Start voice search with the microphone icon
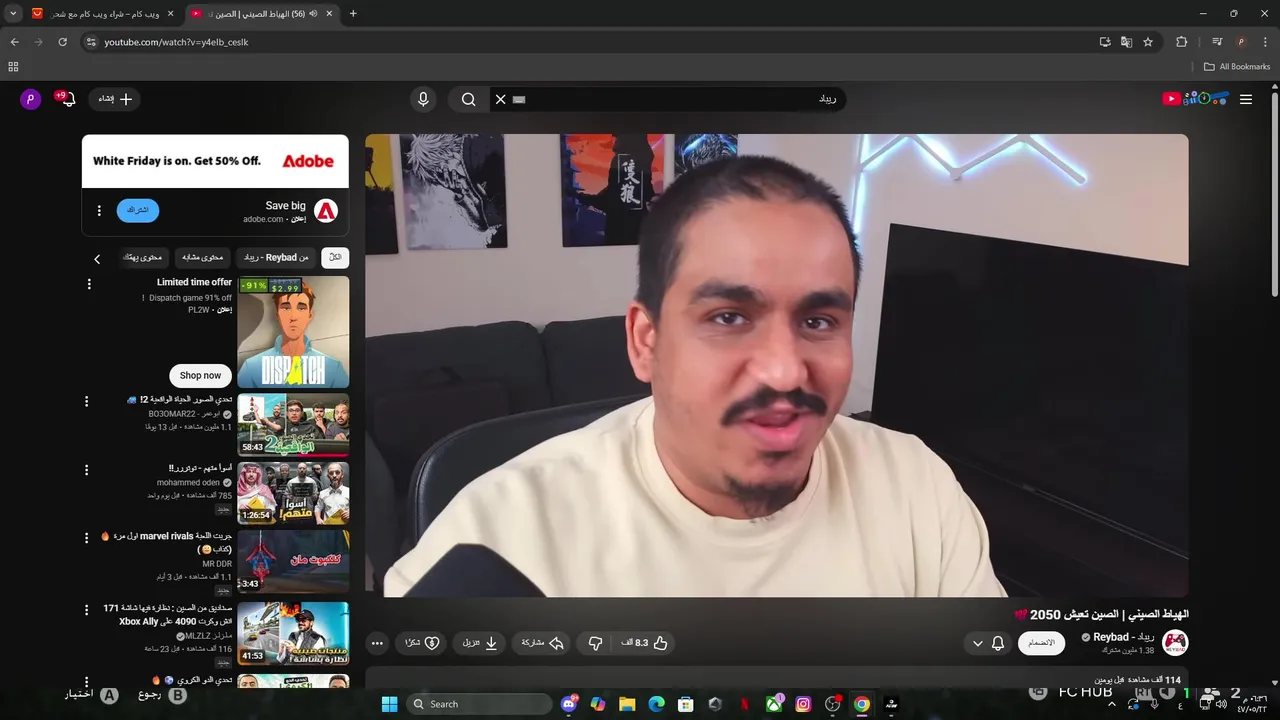 423,99
